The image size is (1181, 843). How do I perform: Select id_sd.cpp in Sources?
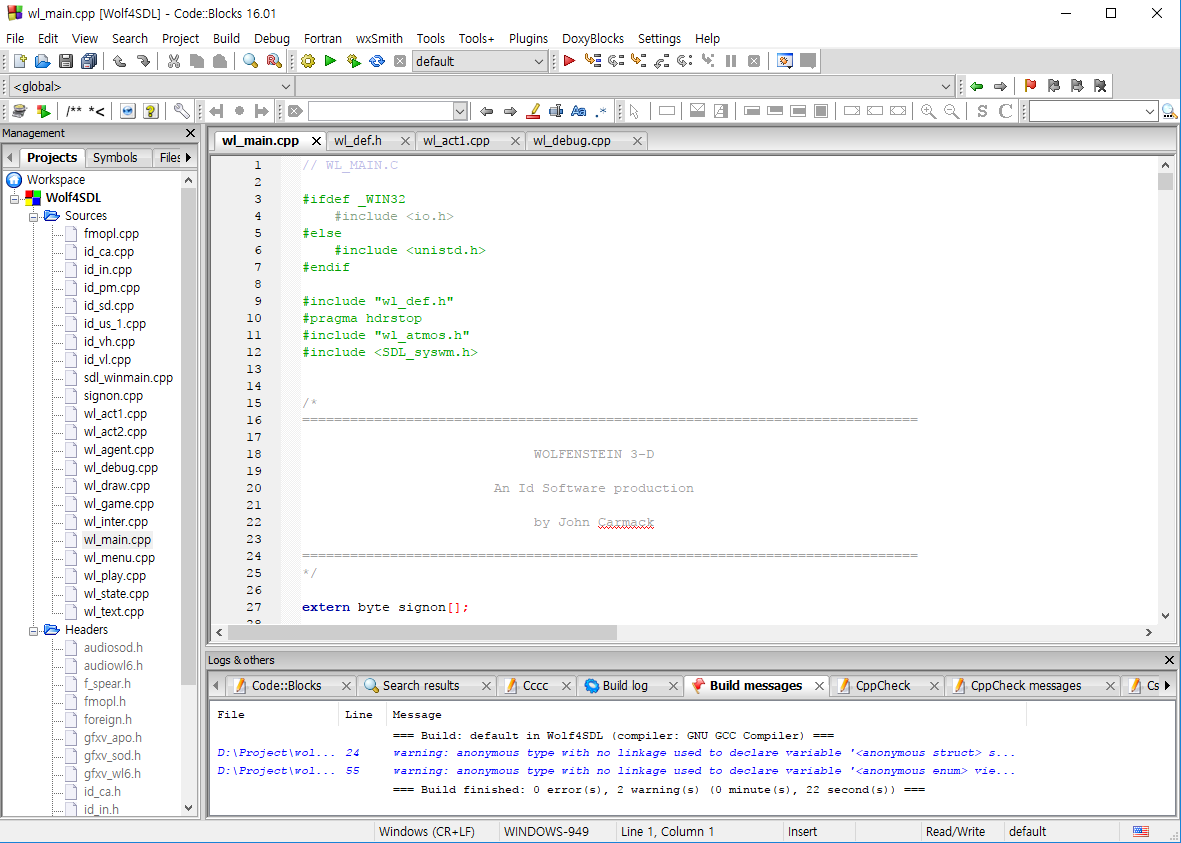108,306
